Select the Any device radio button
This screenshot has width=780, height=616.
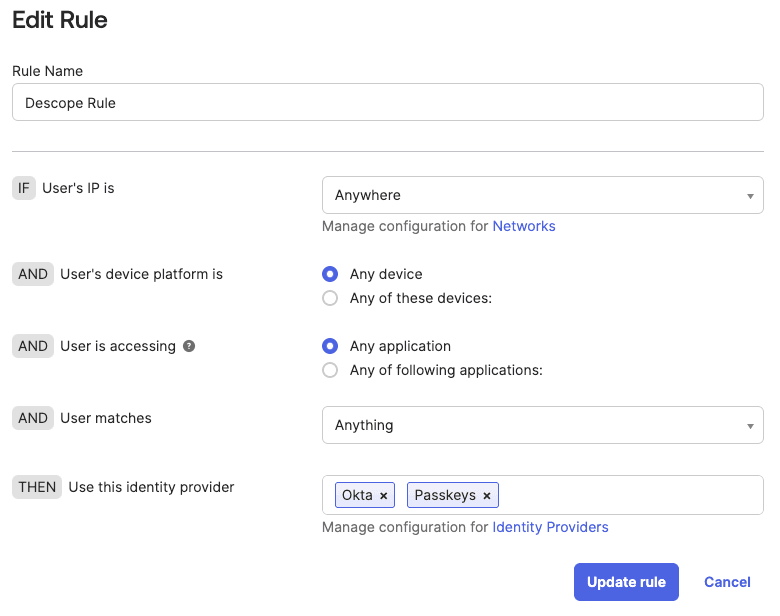(330, 274)
